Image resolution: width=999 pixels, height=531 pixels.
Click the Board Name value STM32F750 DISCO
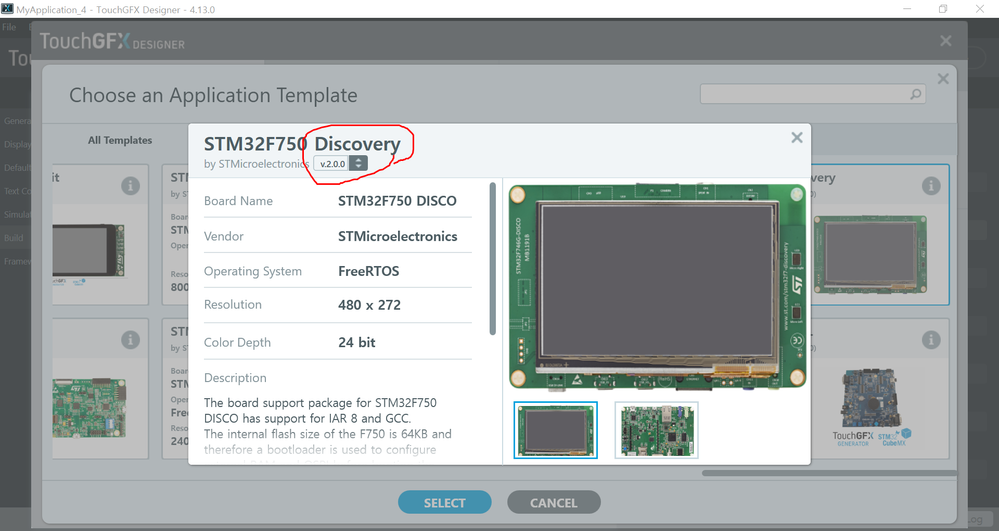coord(397,201)
